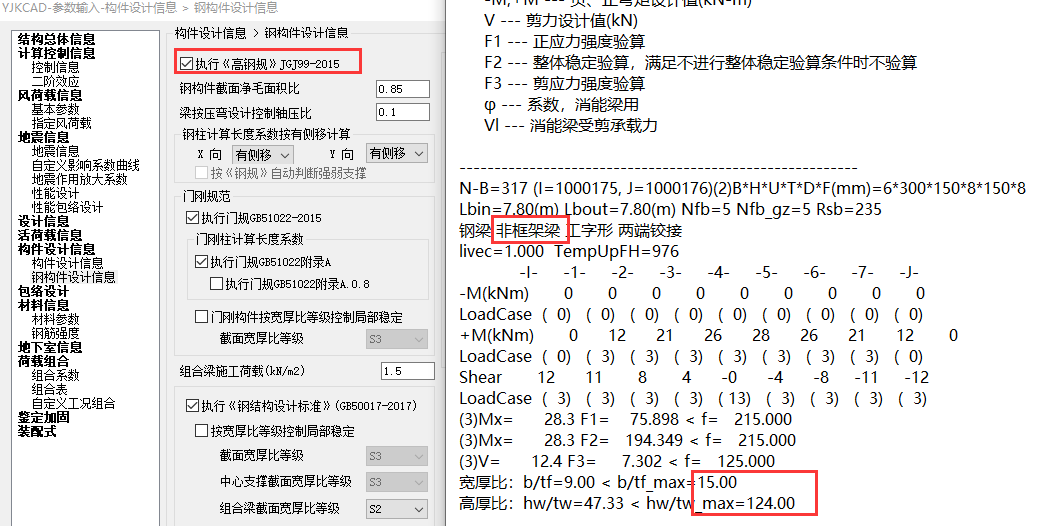Select 包络设计 in tree
The image size is (1041, 526).
click(44, 291)
